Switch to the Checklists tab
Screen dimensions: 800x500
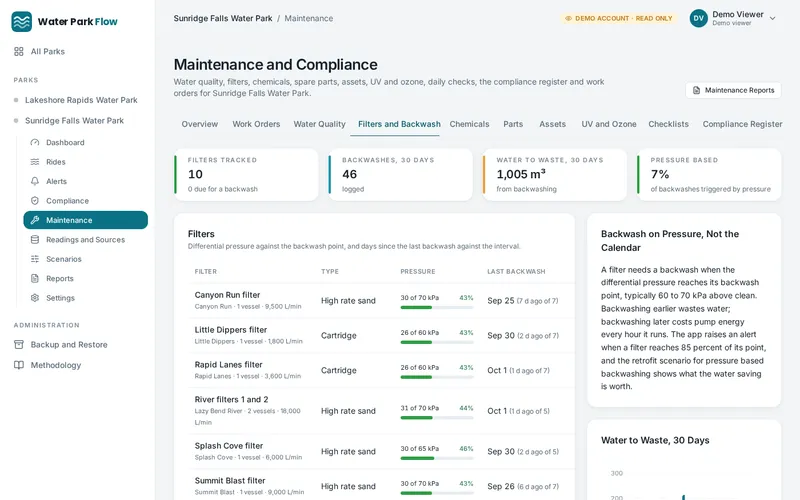[x=668, y=124]
